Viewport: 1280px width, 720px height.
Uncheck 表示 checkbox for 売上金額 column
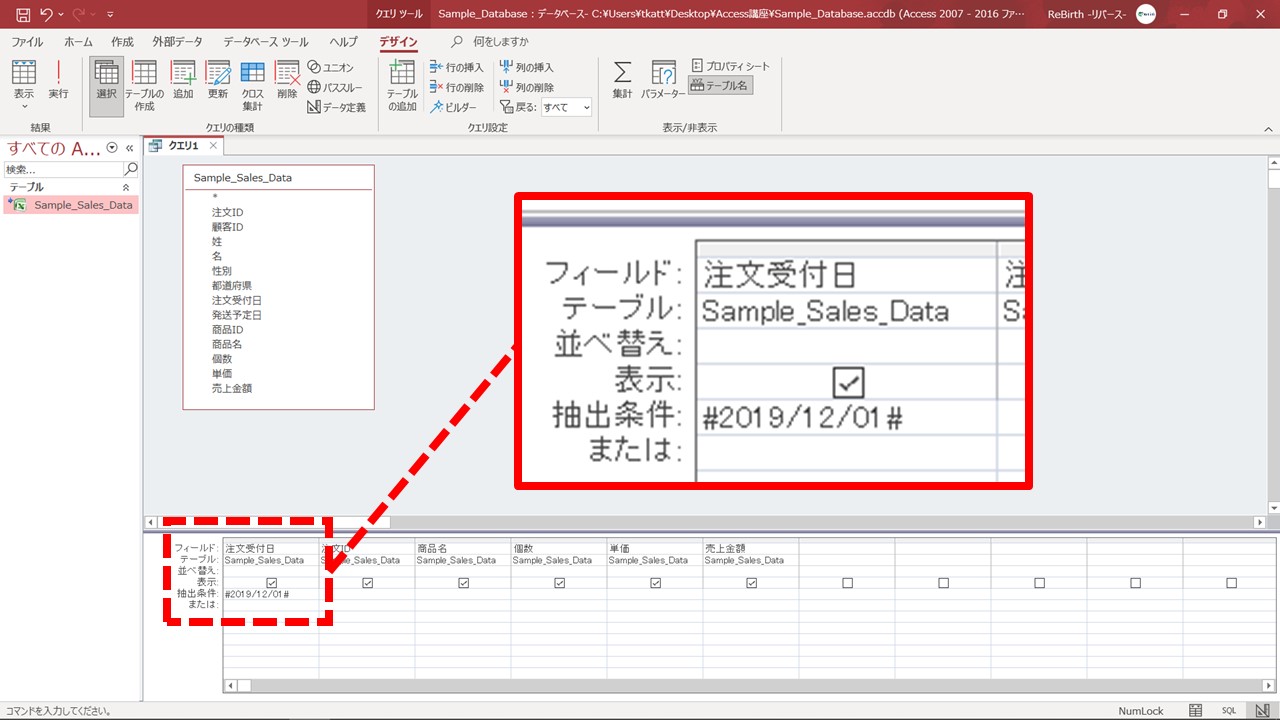click(752, 583)
